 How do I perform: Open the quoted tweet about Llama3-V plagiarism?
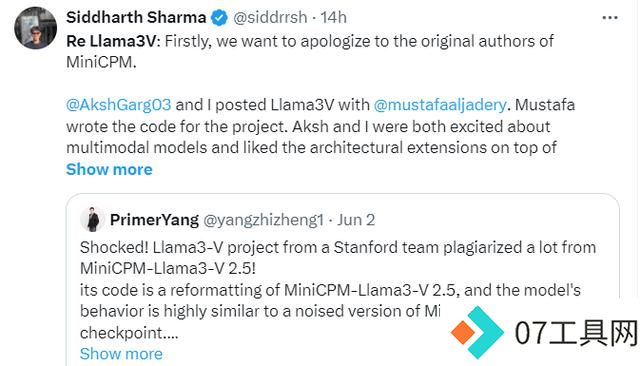click(343, 279)
